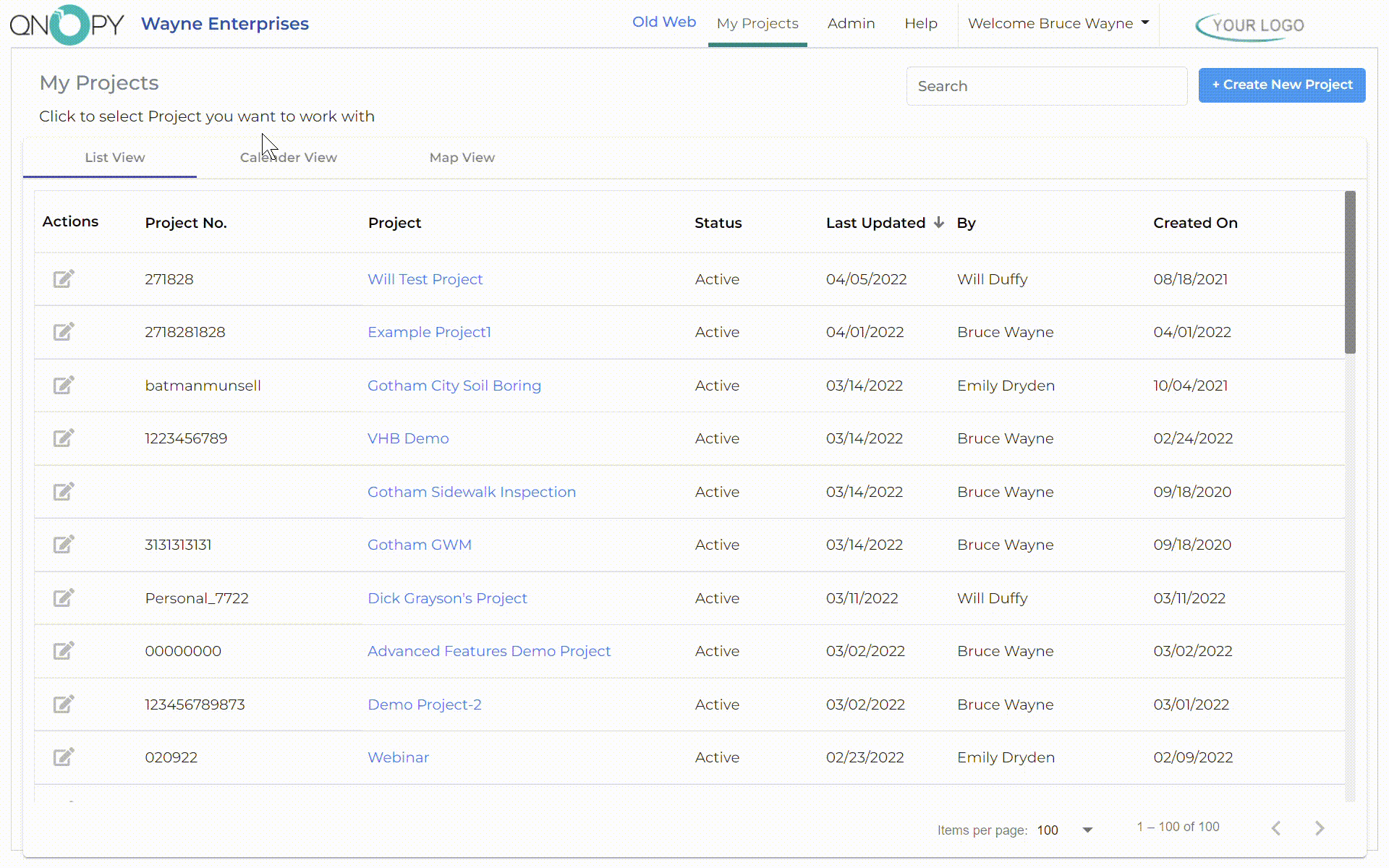Click edit icon for Example Project1
Viewport: 1389px width, 868px height.
64,331
